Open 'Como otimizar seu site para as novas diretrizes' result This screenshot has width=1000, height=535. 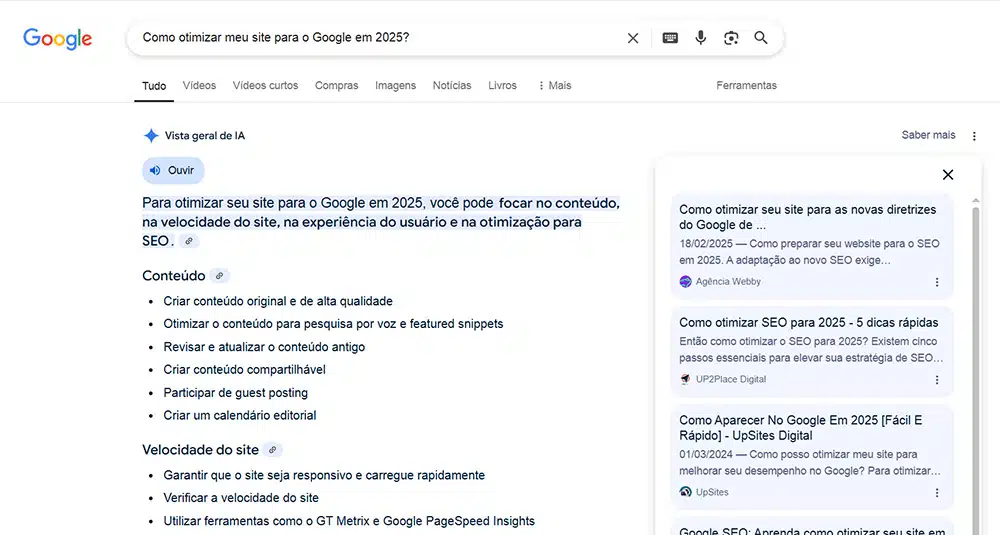click(x=807, y=217)
